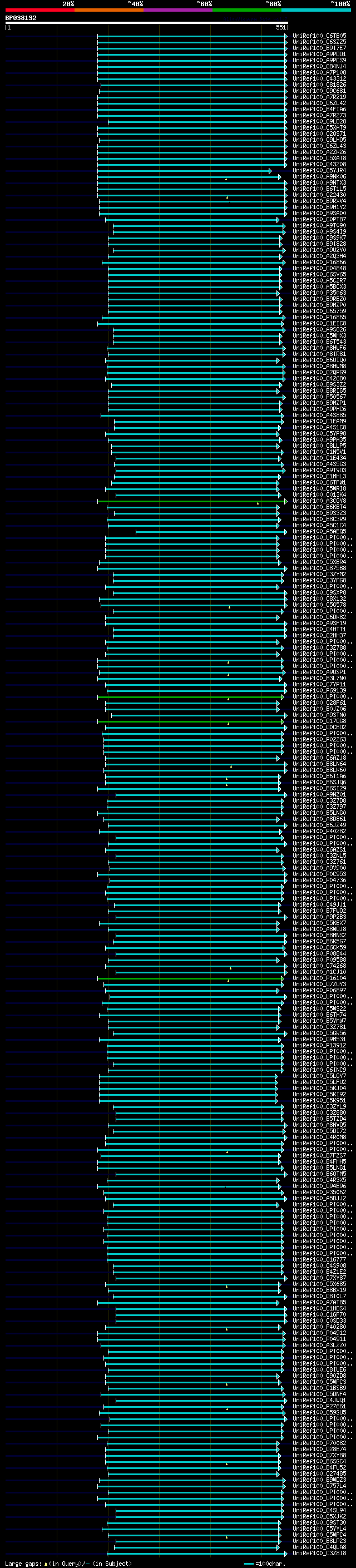The image size is (356, 1568).
Task: Click the UniRef100_A3CGY8 label
Action: (x=319, y=501)
